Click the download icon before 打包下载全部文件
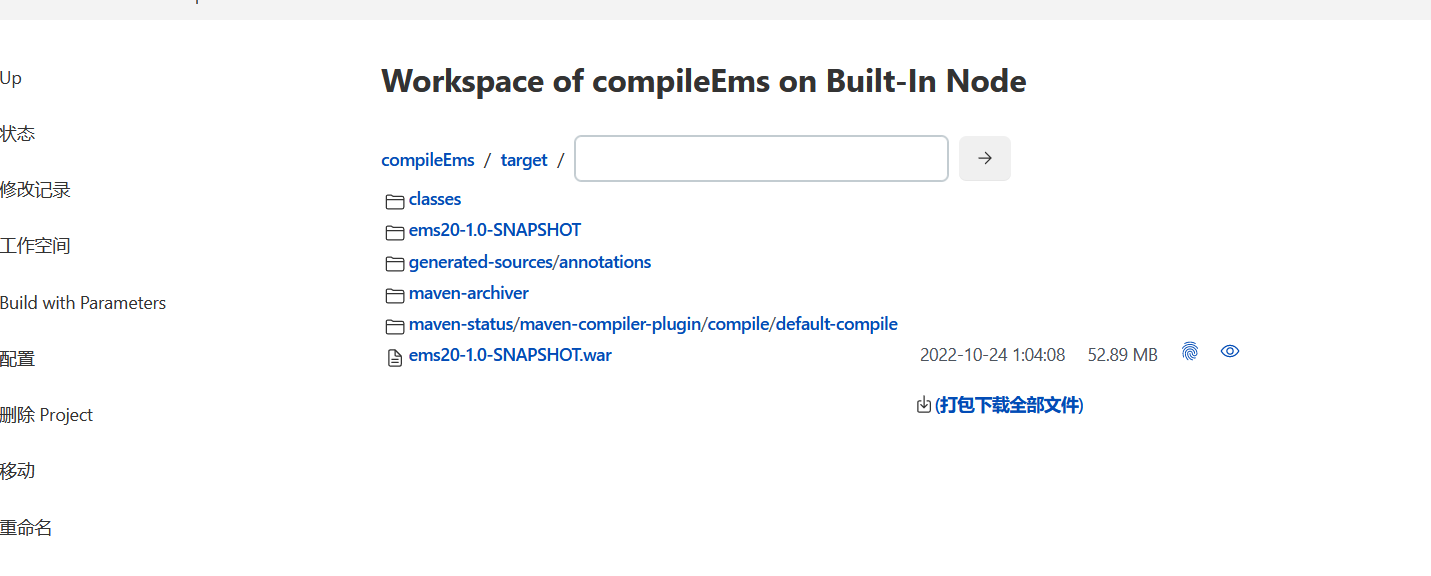Image resolution: width=1431 pixels, height=576 pixels. (924, 405)
